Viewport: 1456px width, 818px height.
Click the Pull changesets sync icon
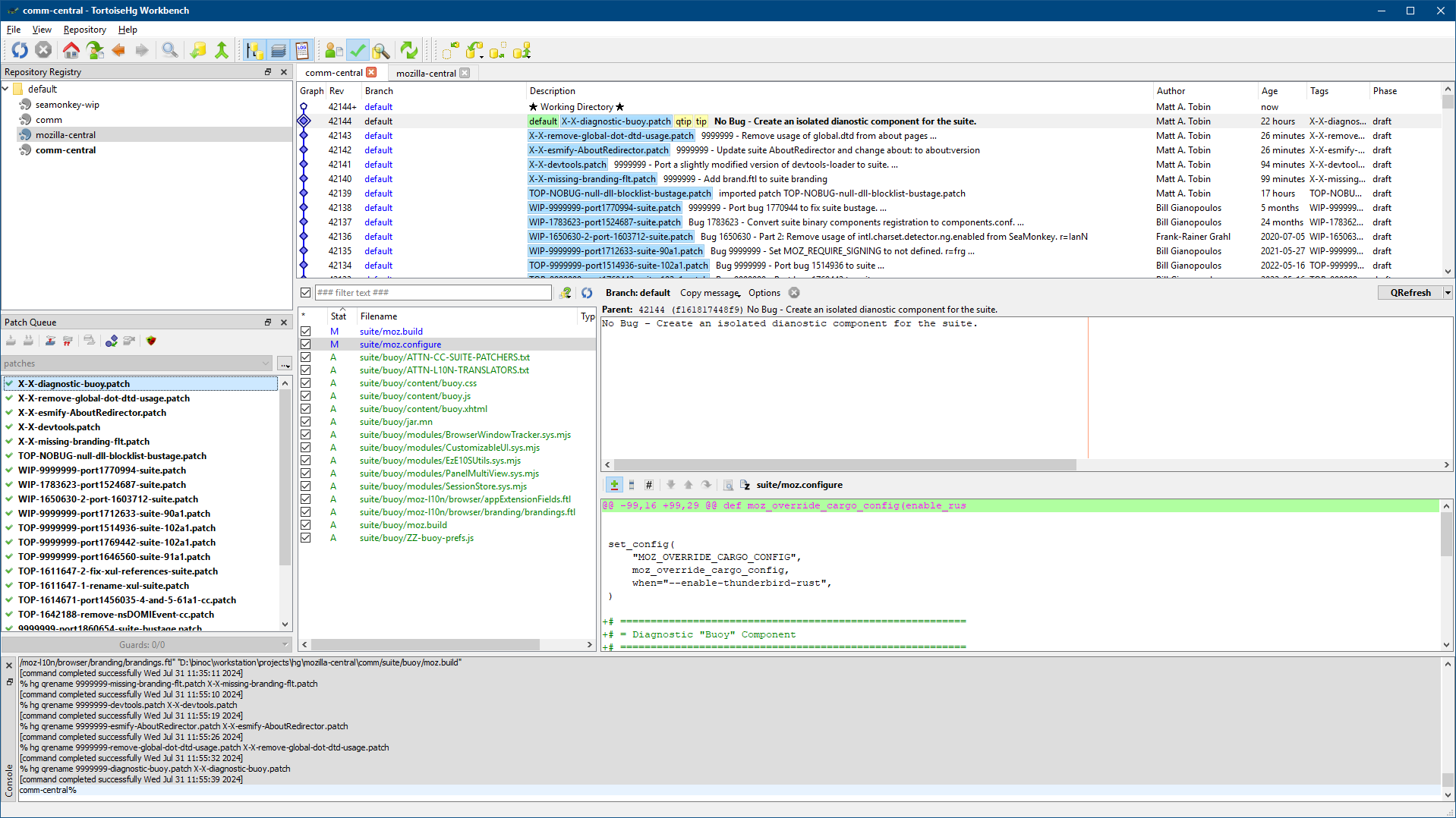point(473,50)
